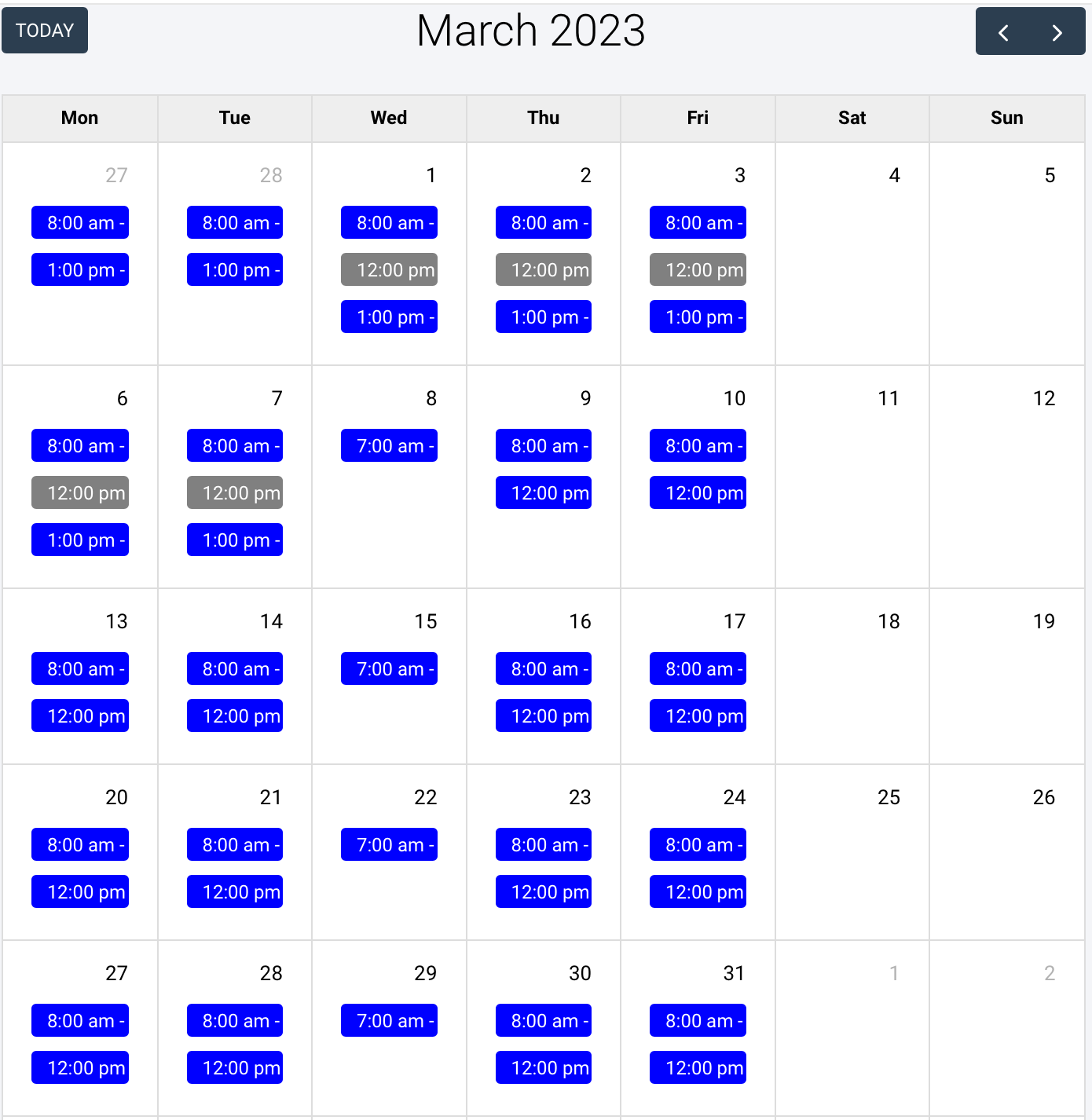Select the gray 12:00 pm event on March 2
1092x1120 pixels.
pos(544,270)
